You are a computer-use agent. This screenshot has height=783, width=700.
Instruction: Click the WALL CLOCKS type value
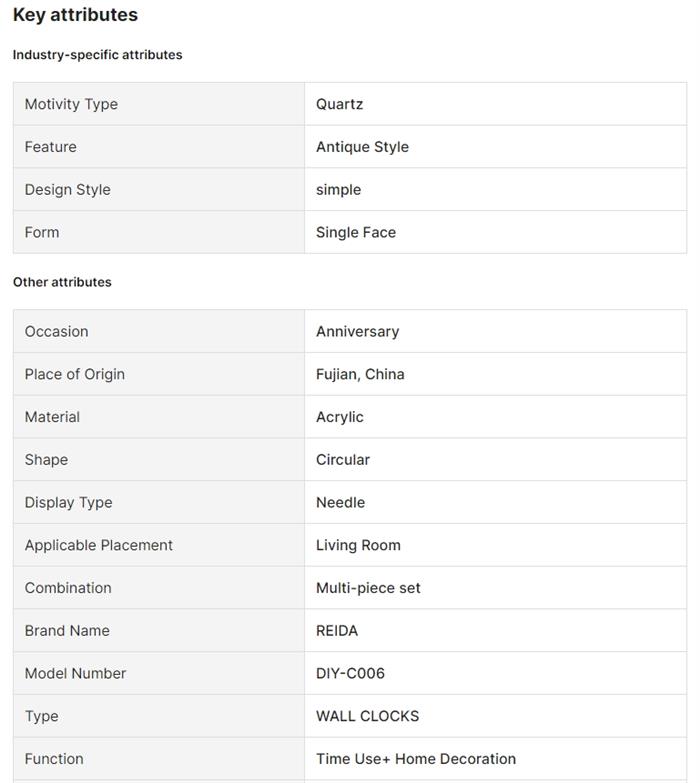coord(367,716)
